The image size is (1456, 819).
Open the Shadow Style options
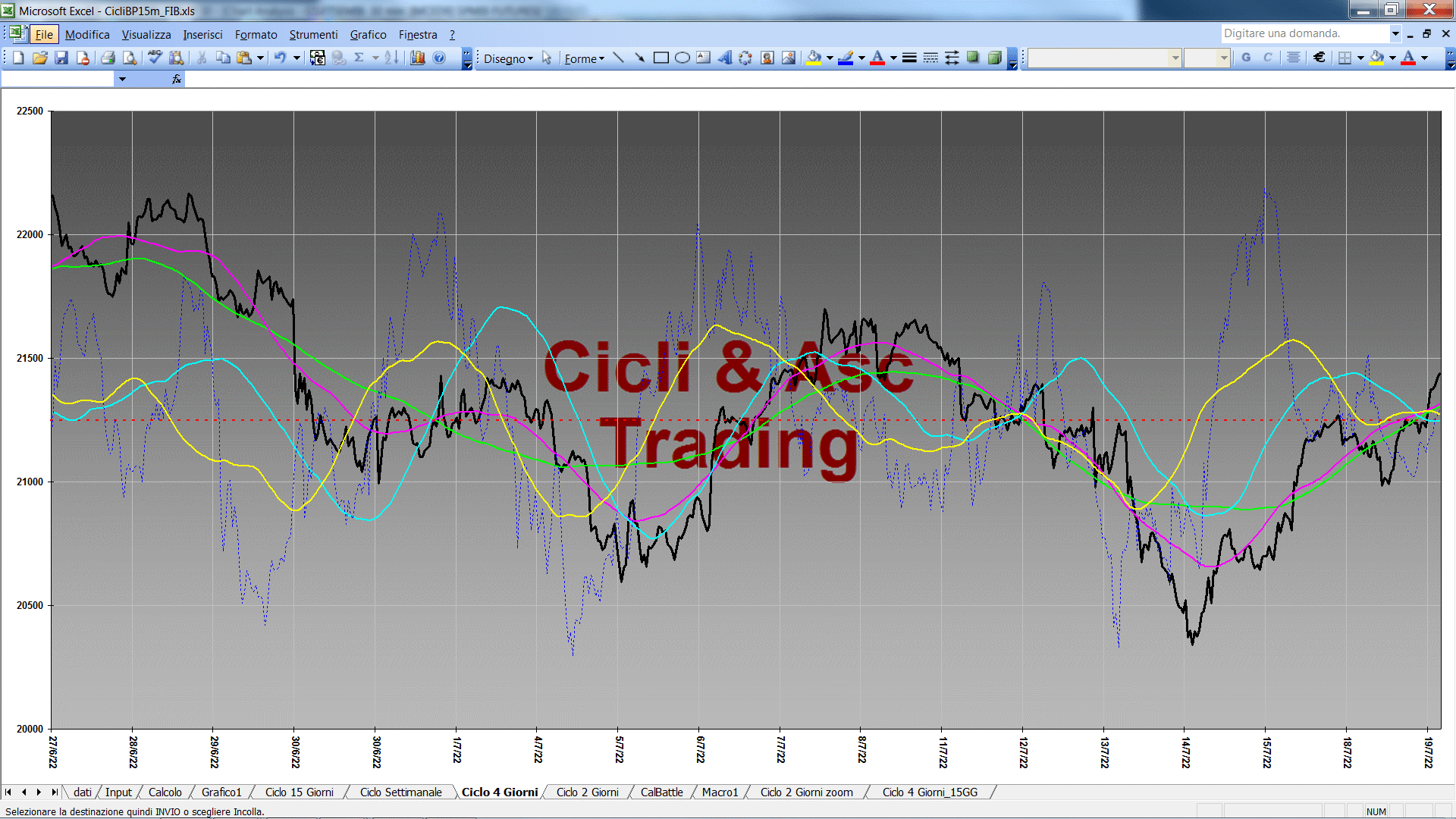click(x=973, y=58)
